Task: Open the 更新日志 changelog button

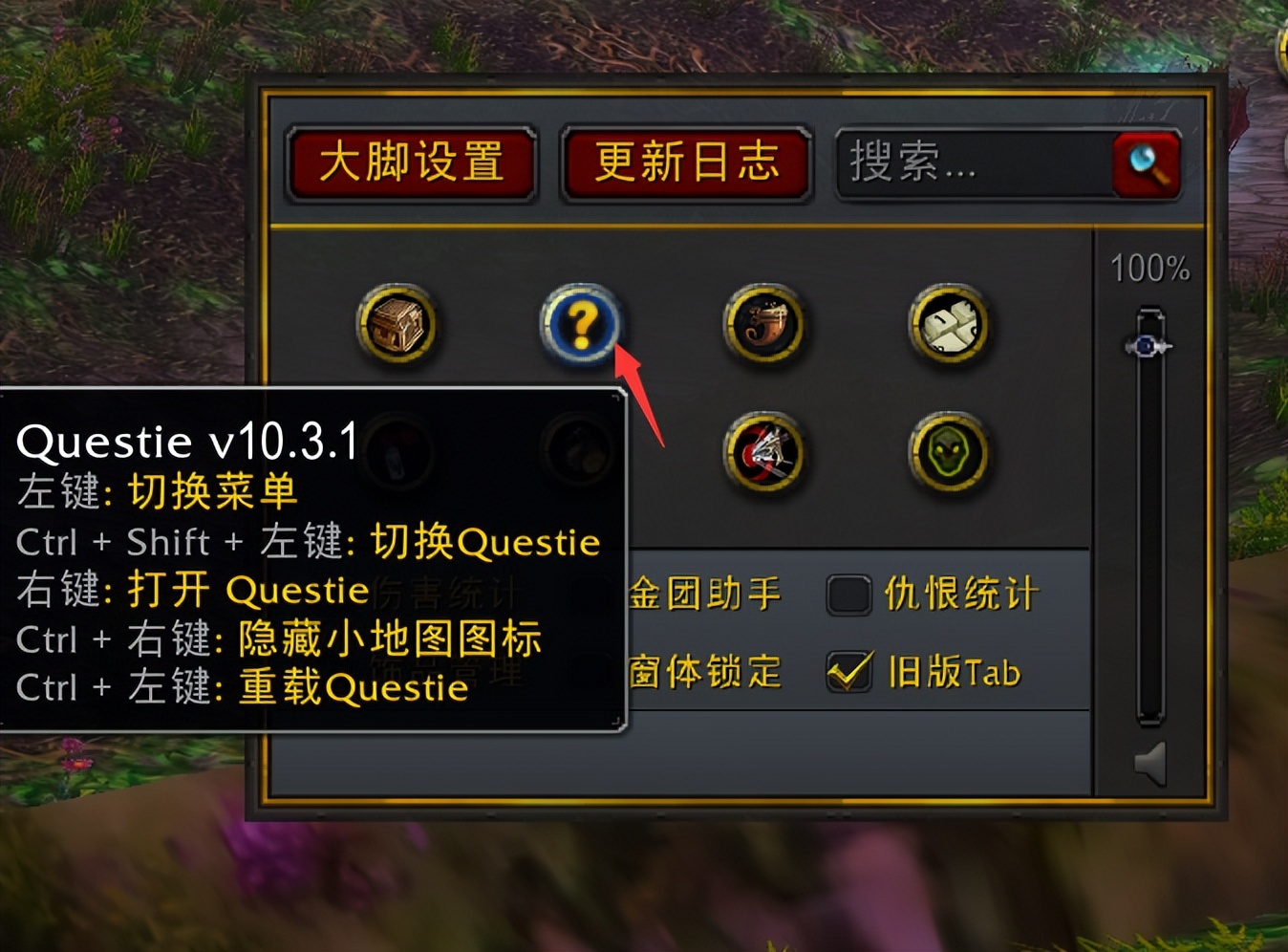Action: click(686, 163)
